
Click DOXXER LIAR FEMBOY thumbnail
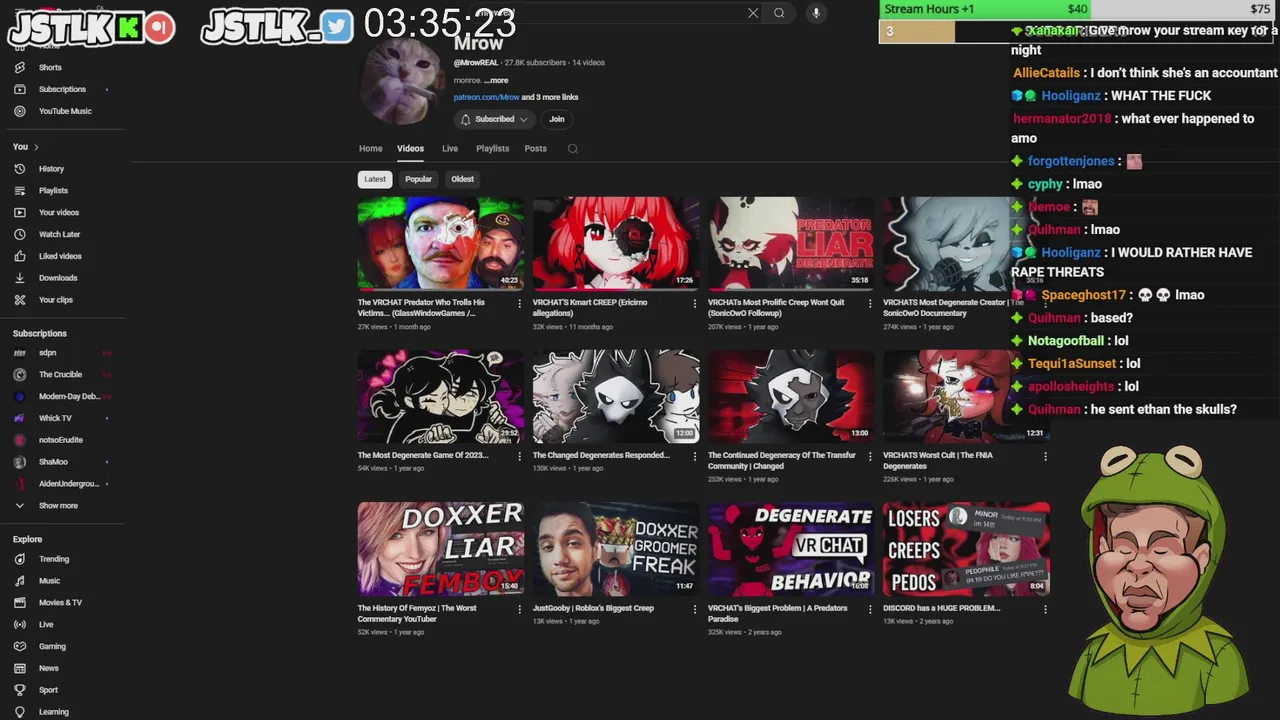[x=441, y=548]
